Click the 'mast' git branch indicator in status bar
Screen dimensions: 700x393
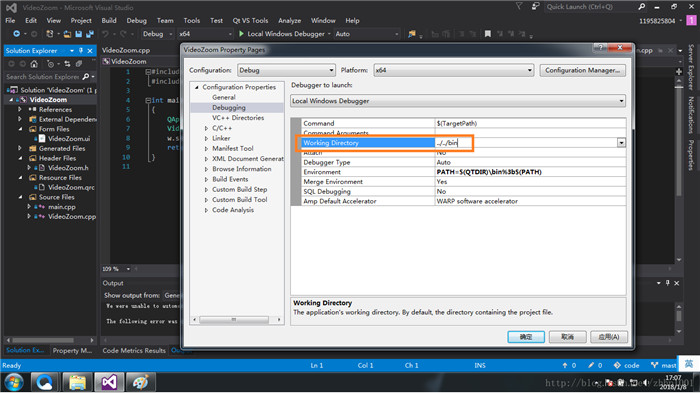pos(663,365)
